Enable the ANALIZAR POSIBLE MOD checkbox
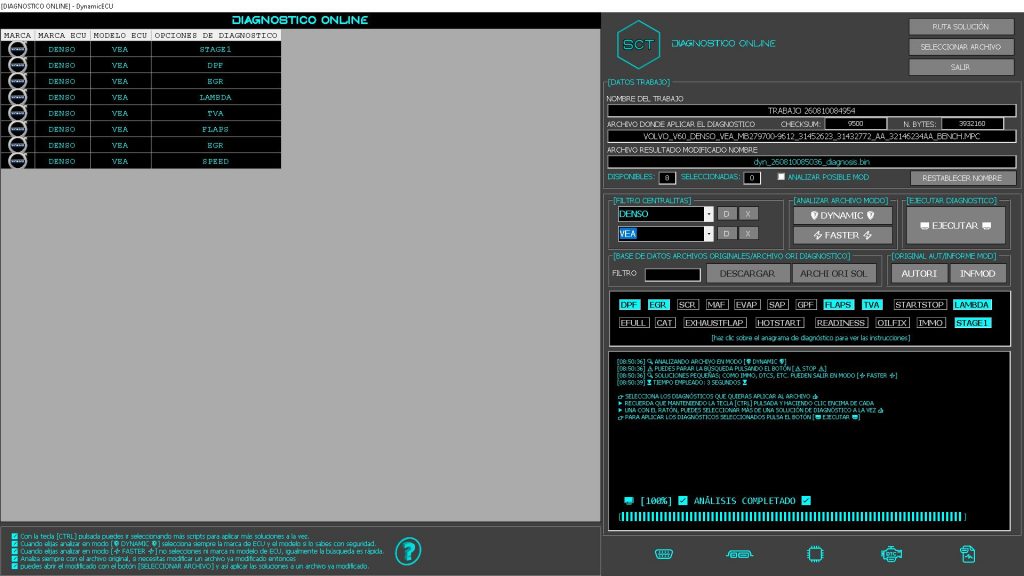The height and width of the screenshot is (576, 1024). pos(781,177)
